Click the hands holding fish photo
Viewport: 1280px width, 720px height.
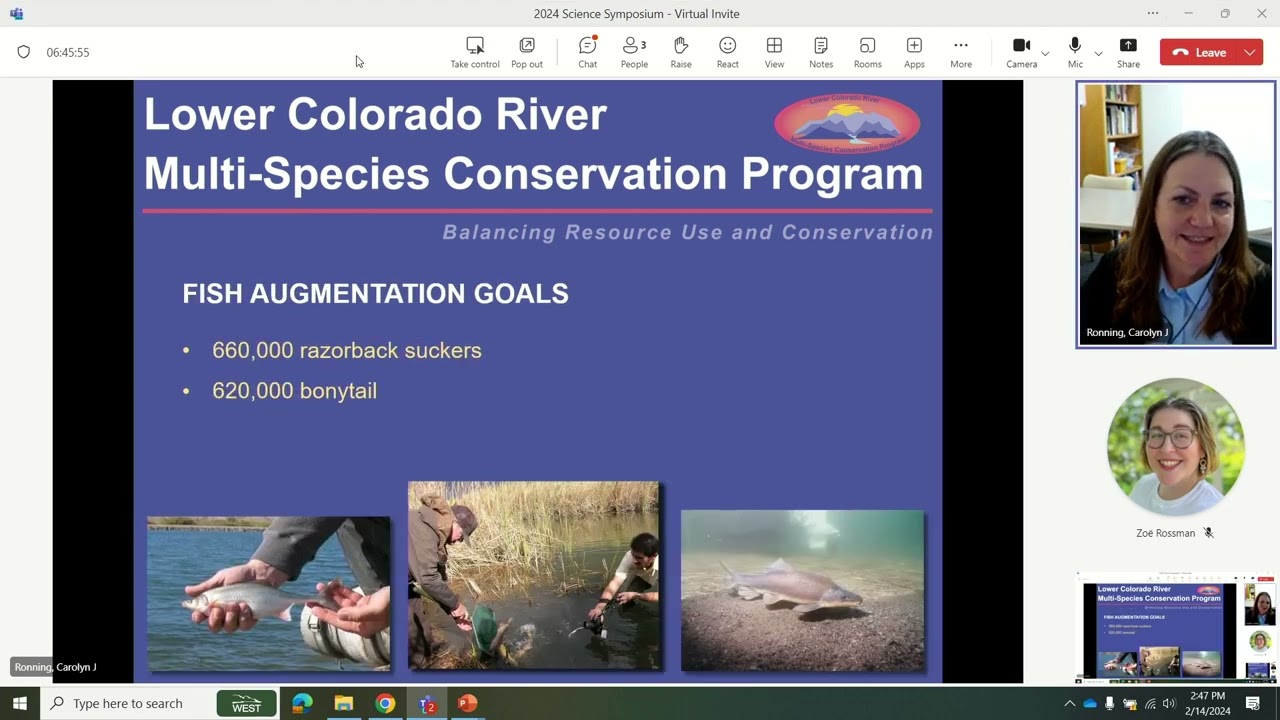[268, 593]
